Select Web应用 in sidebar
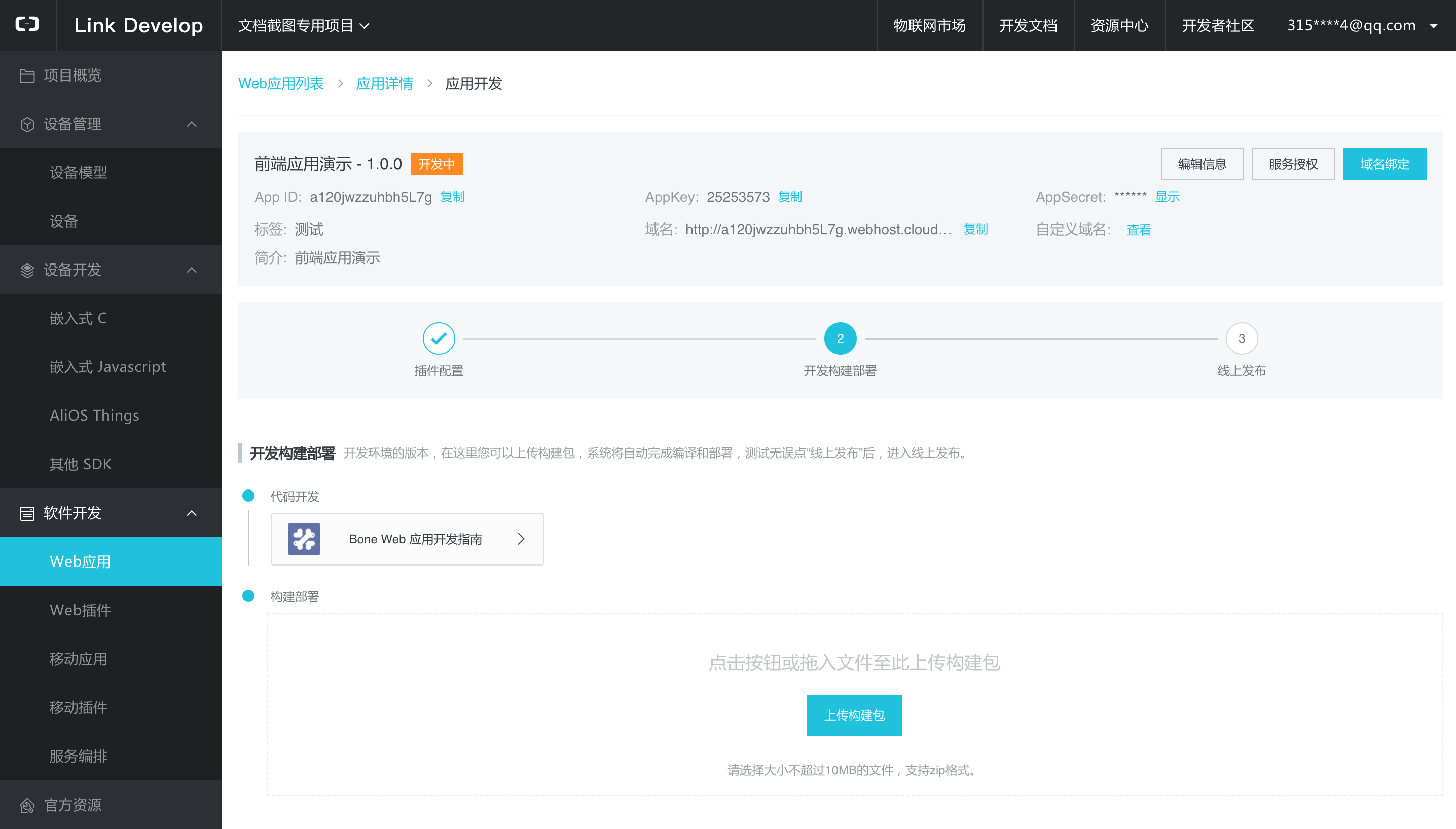Screen dimensions: 1456x829 [x=111, y=561]
